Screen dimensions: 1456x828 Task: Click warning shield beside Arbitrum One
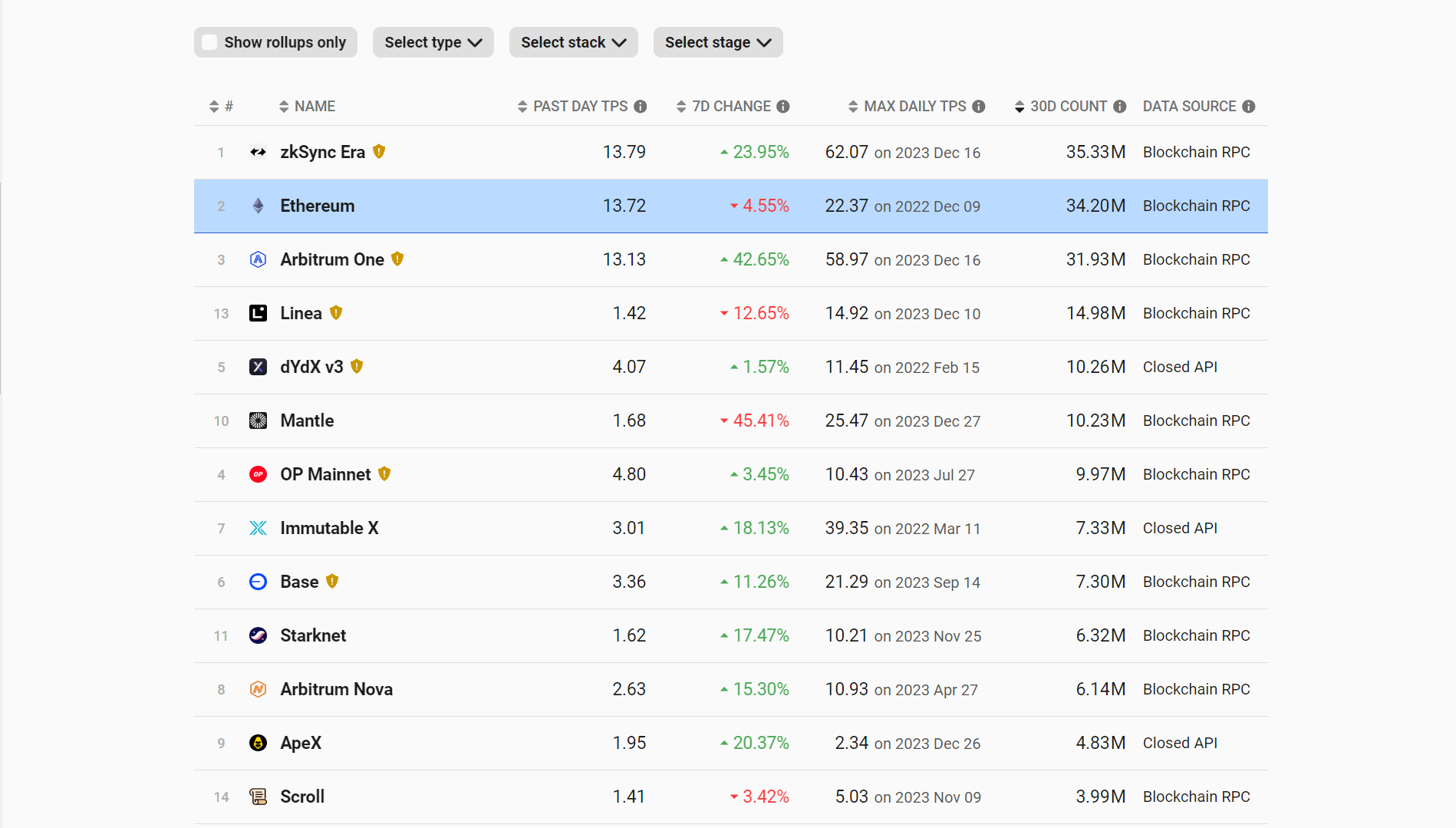click(x=397, y=259)
